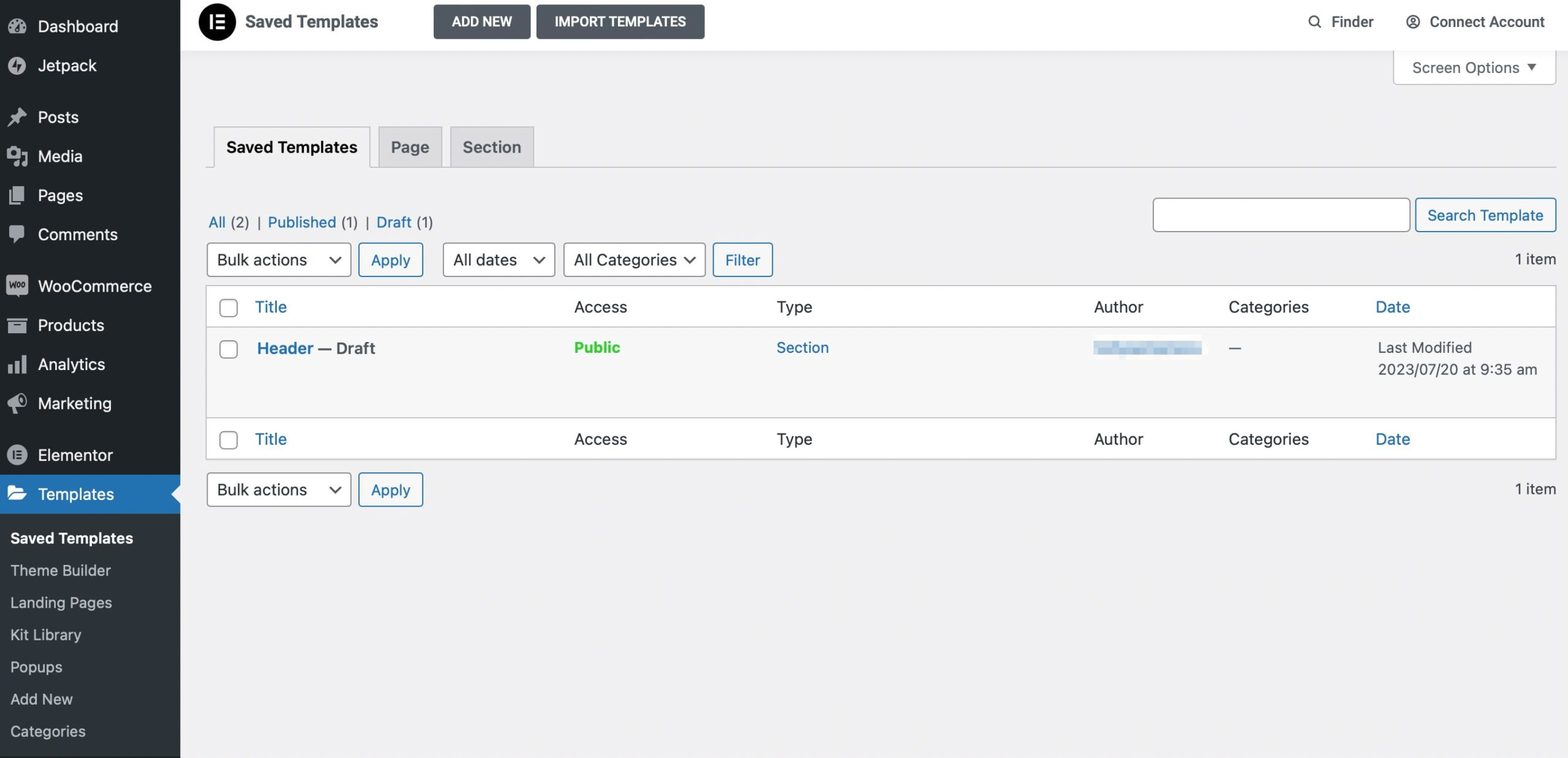Select the Jetpack sidebar icon
1568x758 pixels.
pyautogui.click(x=18, y=66)
